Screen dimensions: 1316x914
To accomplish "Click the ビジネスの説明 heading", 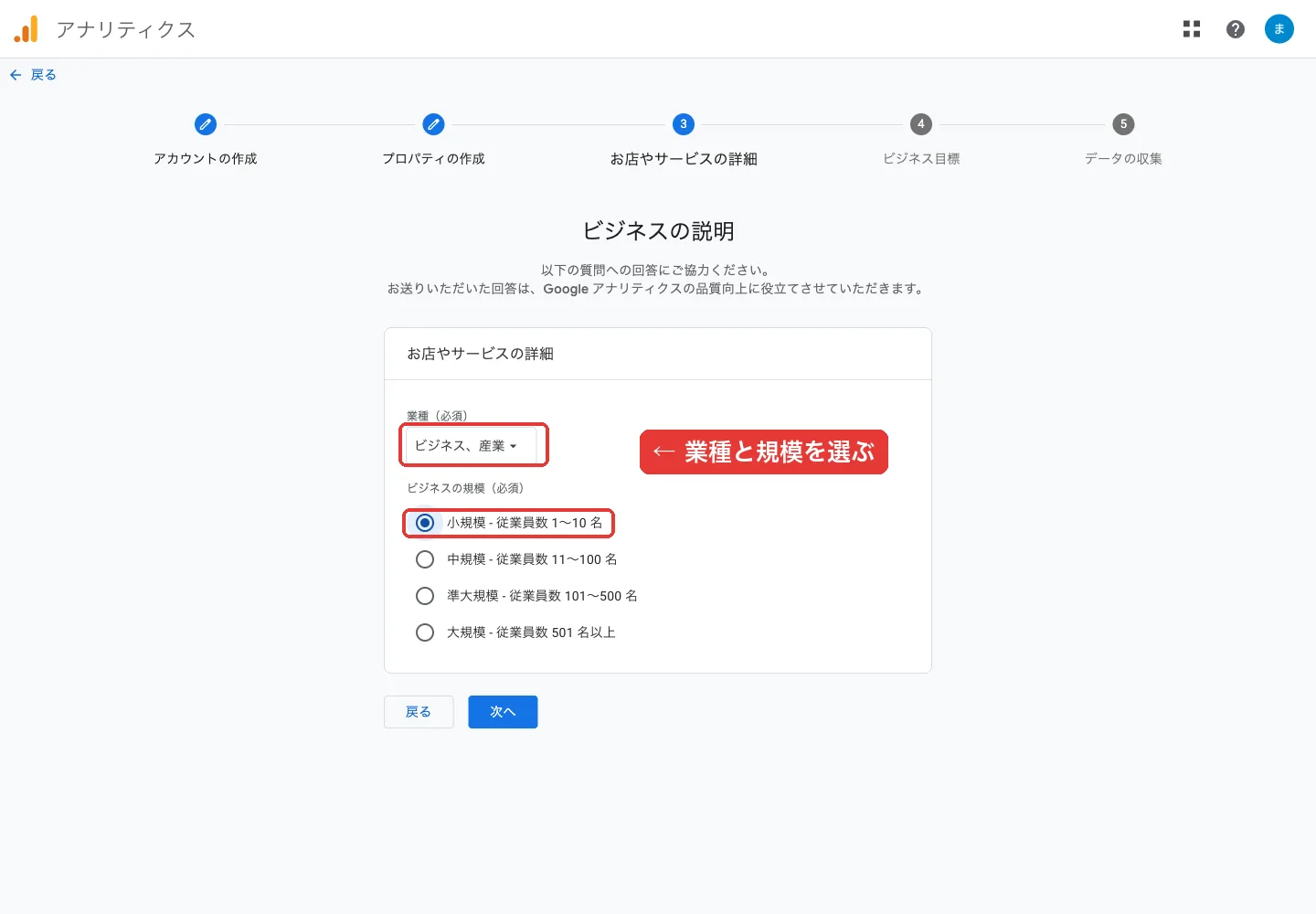I will [658, 231].
